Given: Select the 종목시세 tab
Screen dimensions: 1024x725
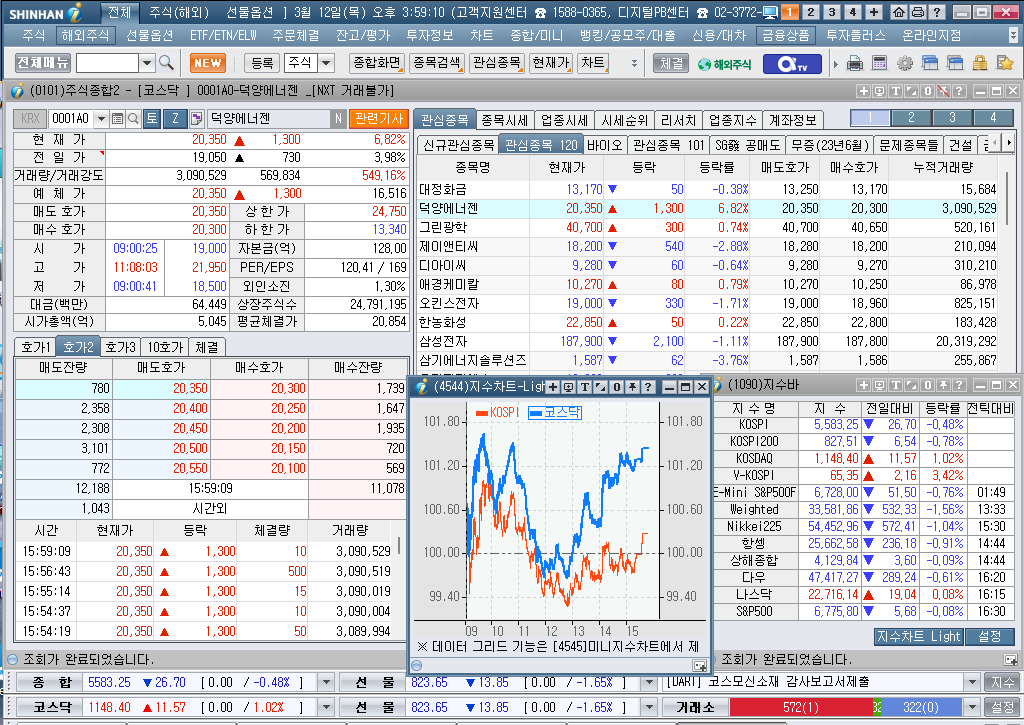Looking at the screenshot, I should point(504,120).
